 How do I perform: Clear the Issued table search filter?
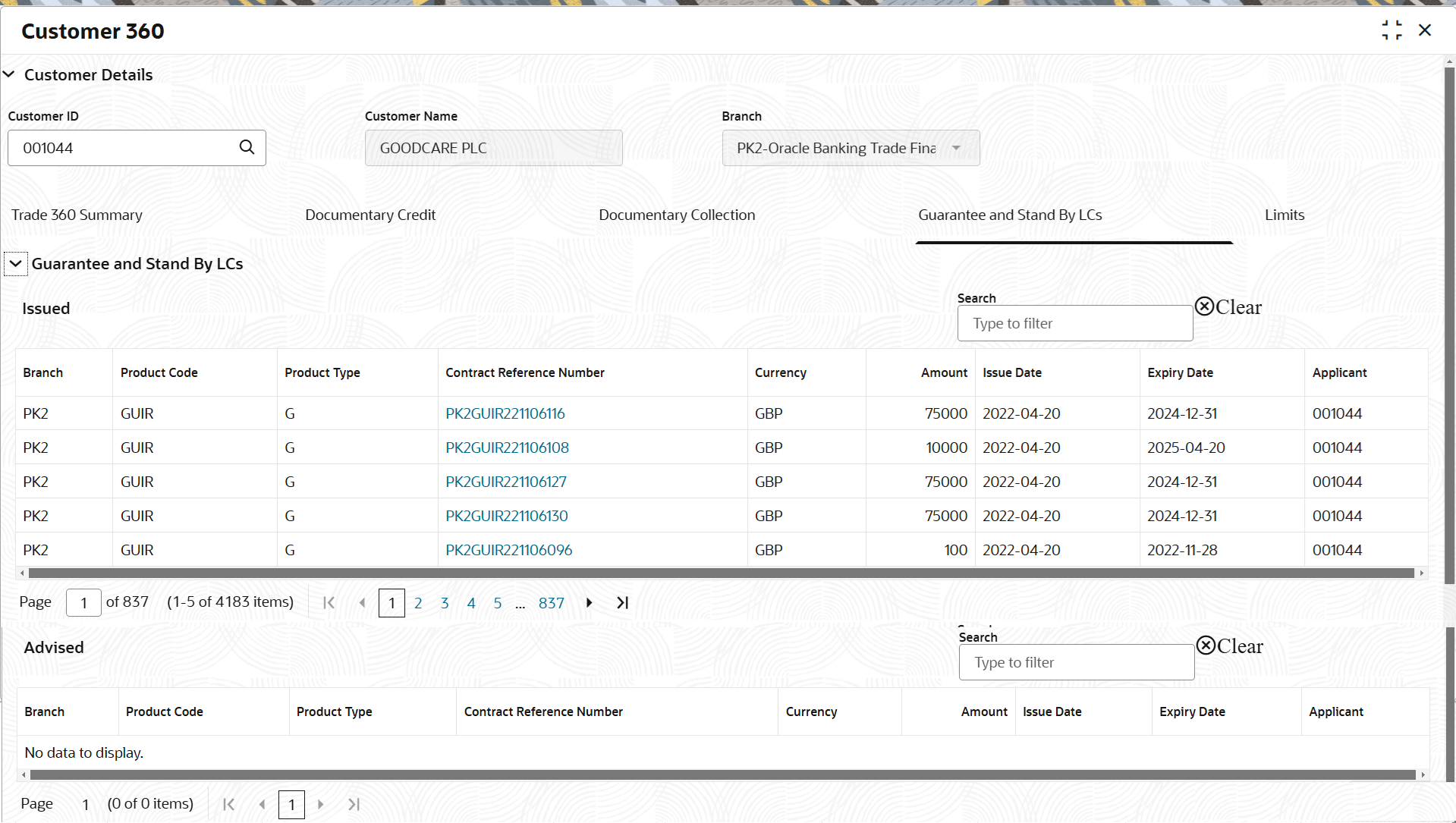coord(1228,307)
